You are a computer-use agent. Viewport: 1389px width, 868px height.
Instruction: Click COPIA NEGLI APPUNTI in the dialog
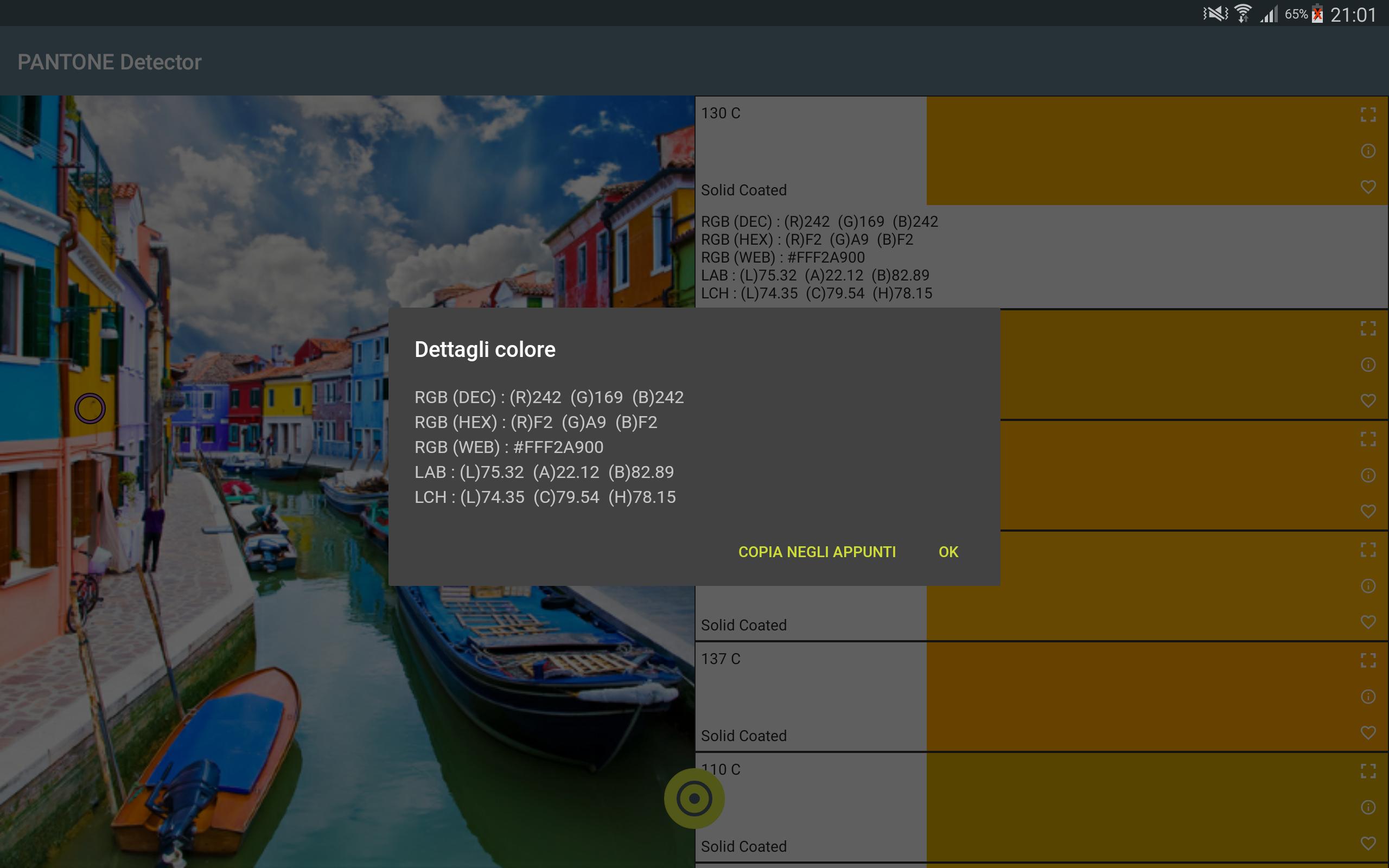(x=817, y=552)
